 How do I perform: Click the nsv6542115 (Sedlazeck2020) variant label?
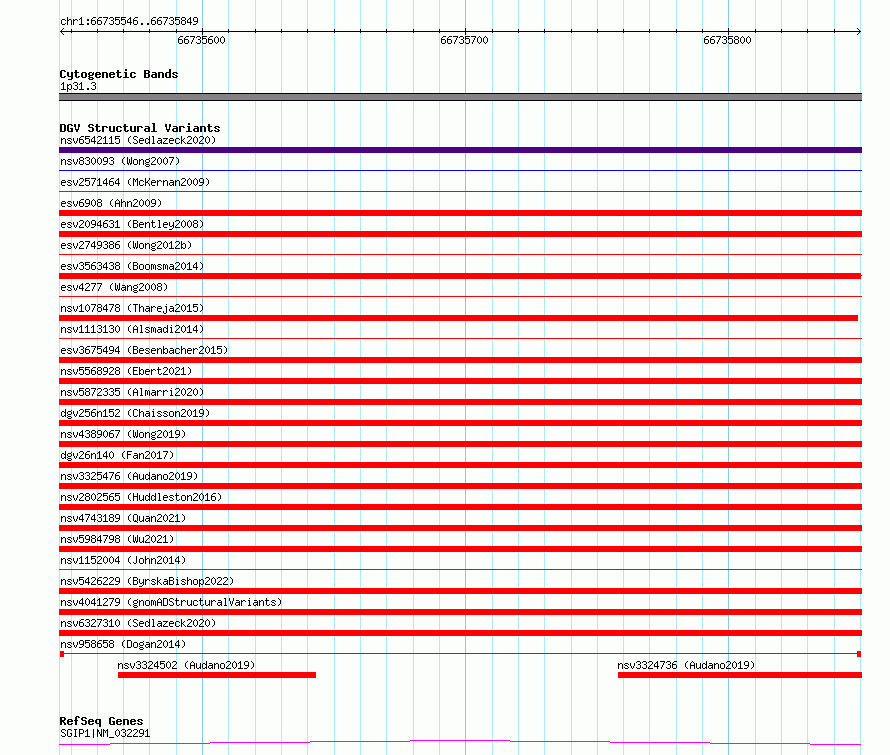pyautogui.click(x=138, y=140)
